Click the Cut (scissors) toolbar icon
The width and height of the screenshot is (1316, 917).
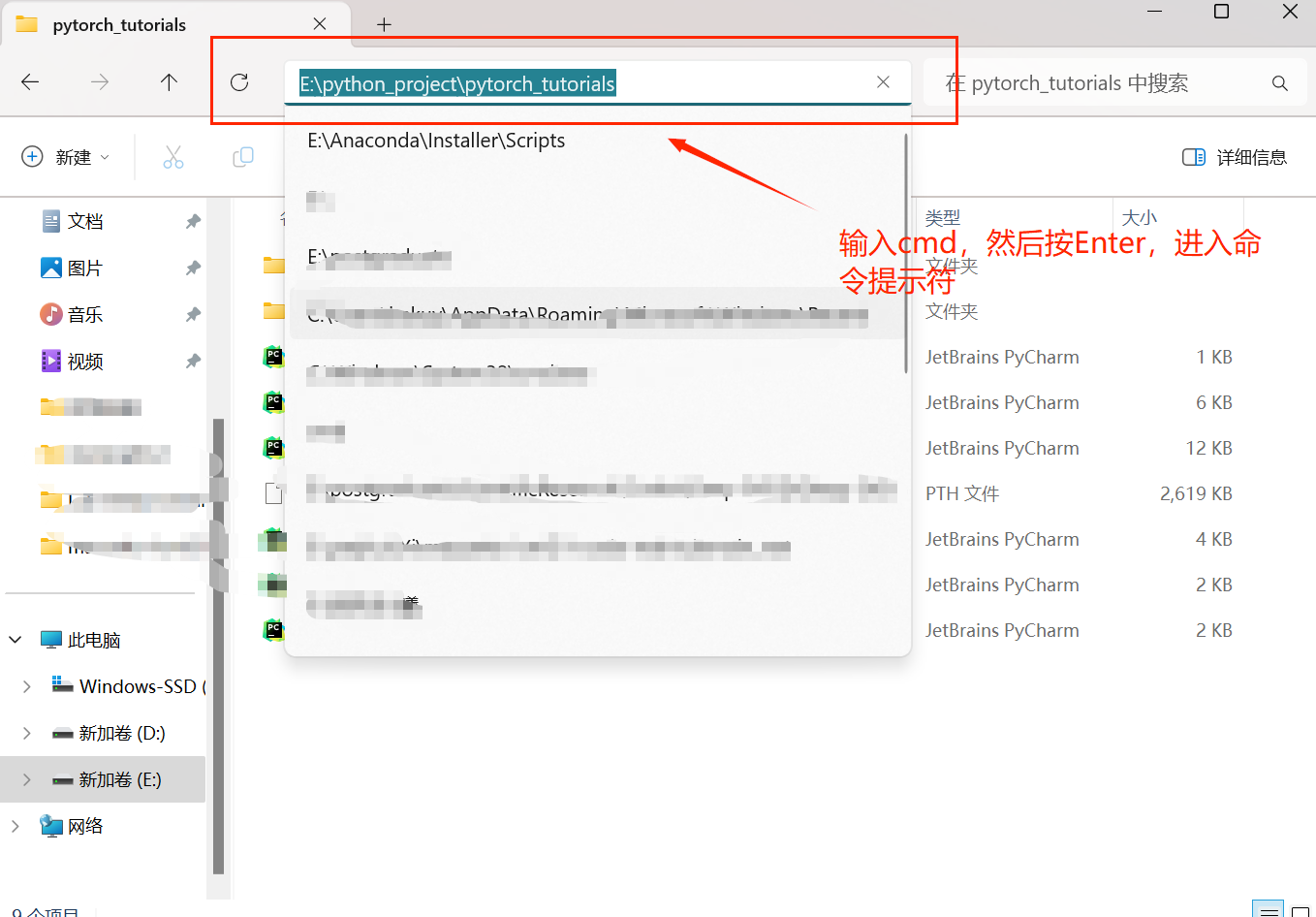coord(173,156)
